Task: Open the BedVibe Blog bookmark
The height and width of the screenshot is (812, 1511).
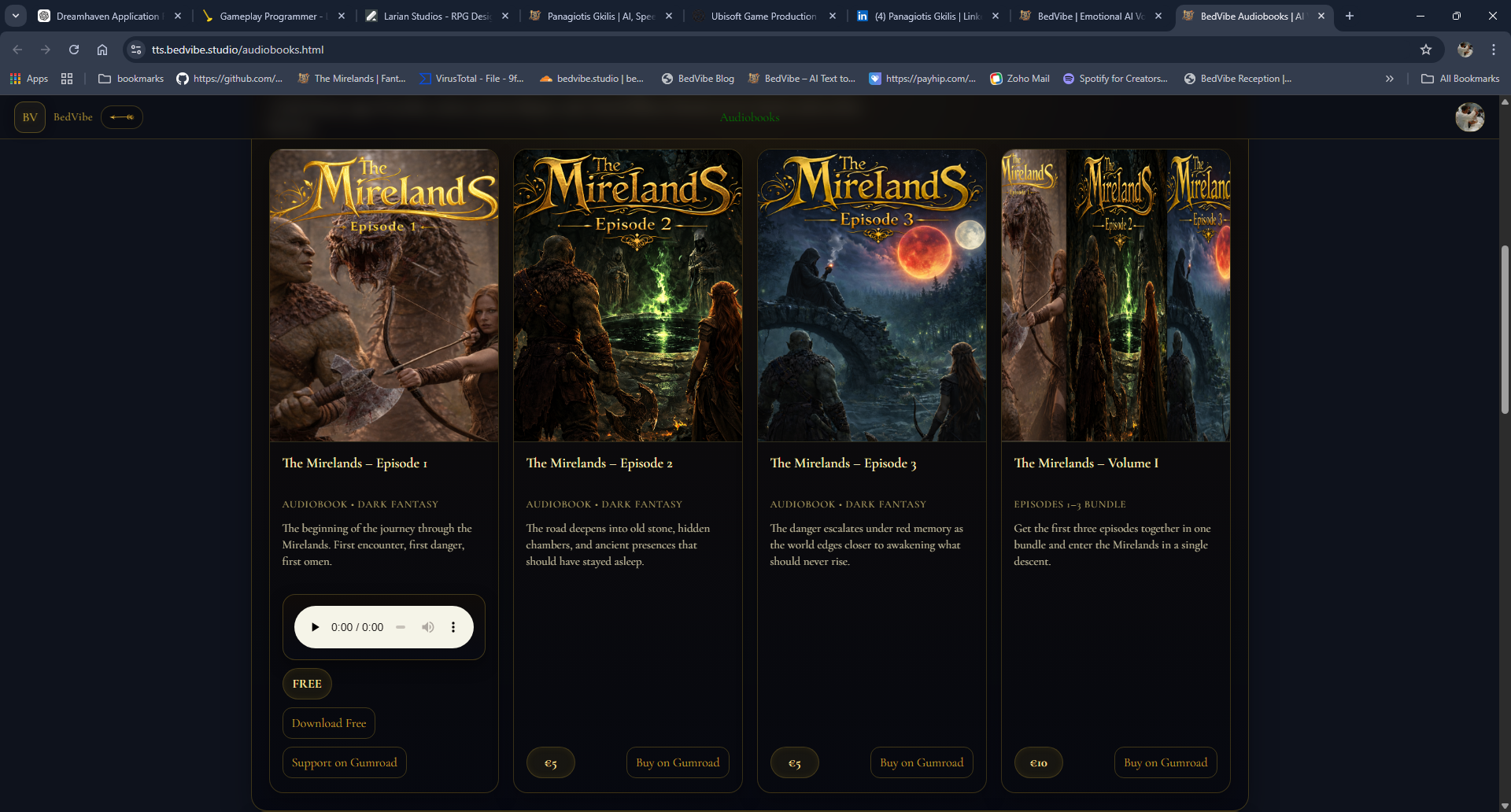Action: click(698, 79)
